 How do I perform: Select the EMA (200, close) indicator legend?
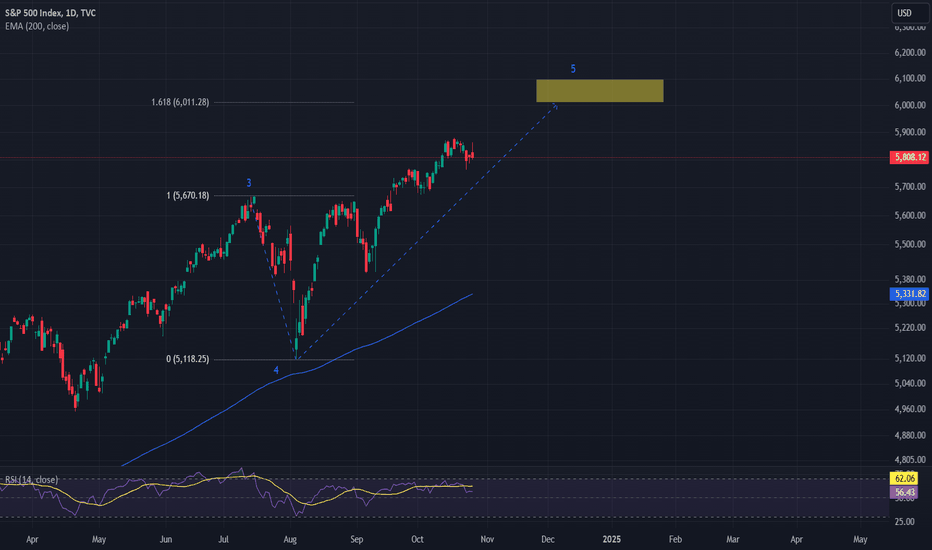37,26
